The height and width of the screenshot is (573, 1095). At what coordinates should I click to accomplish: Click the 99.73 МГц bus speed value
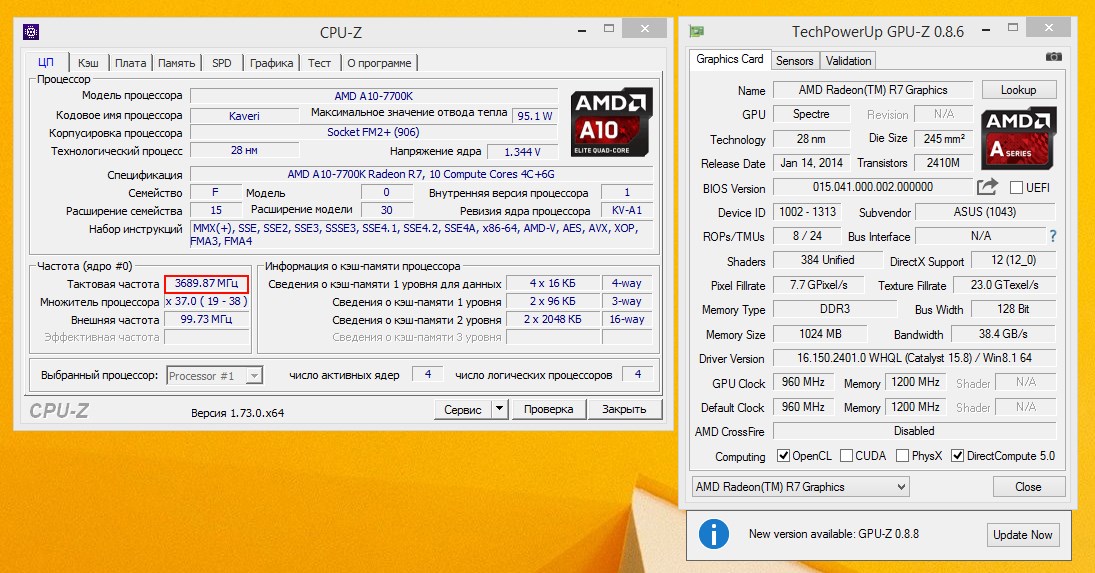207,319
